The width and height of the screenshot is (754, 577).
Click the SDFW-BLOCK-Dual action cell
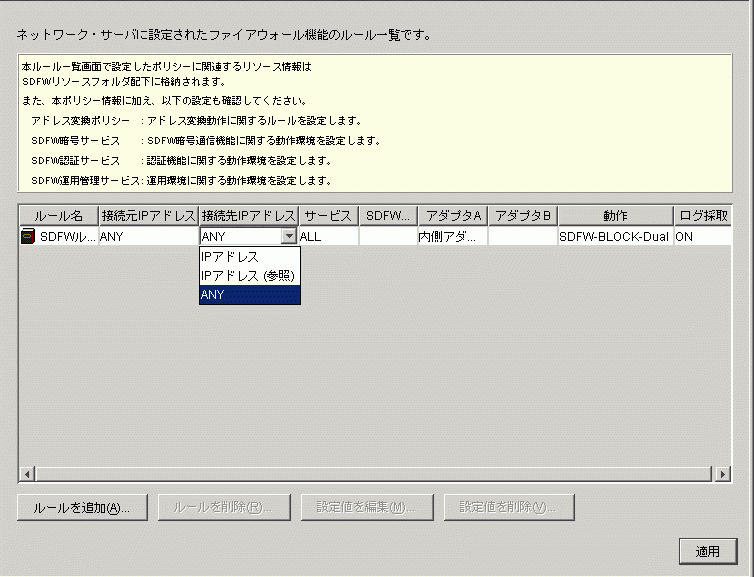(616, 237)
